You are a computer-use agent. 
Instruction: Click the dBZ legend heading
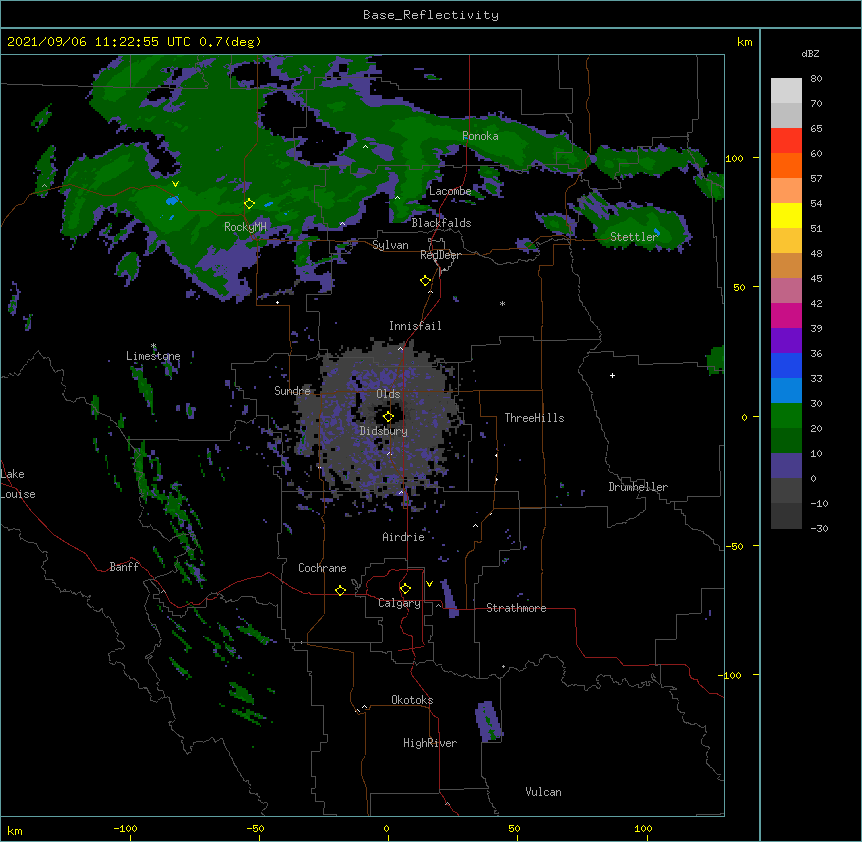point(810,54)
